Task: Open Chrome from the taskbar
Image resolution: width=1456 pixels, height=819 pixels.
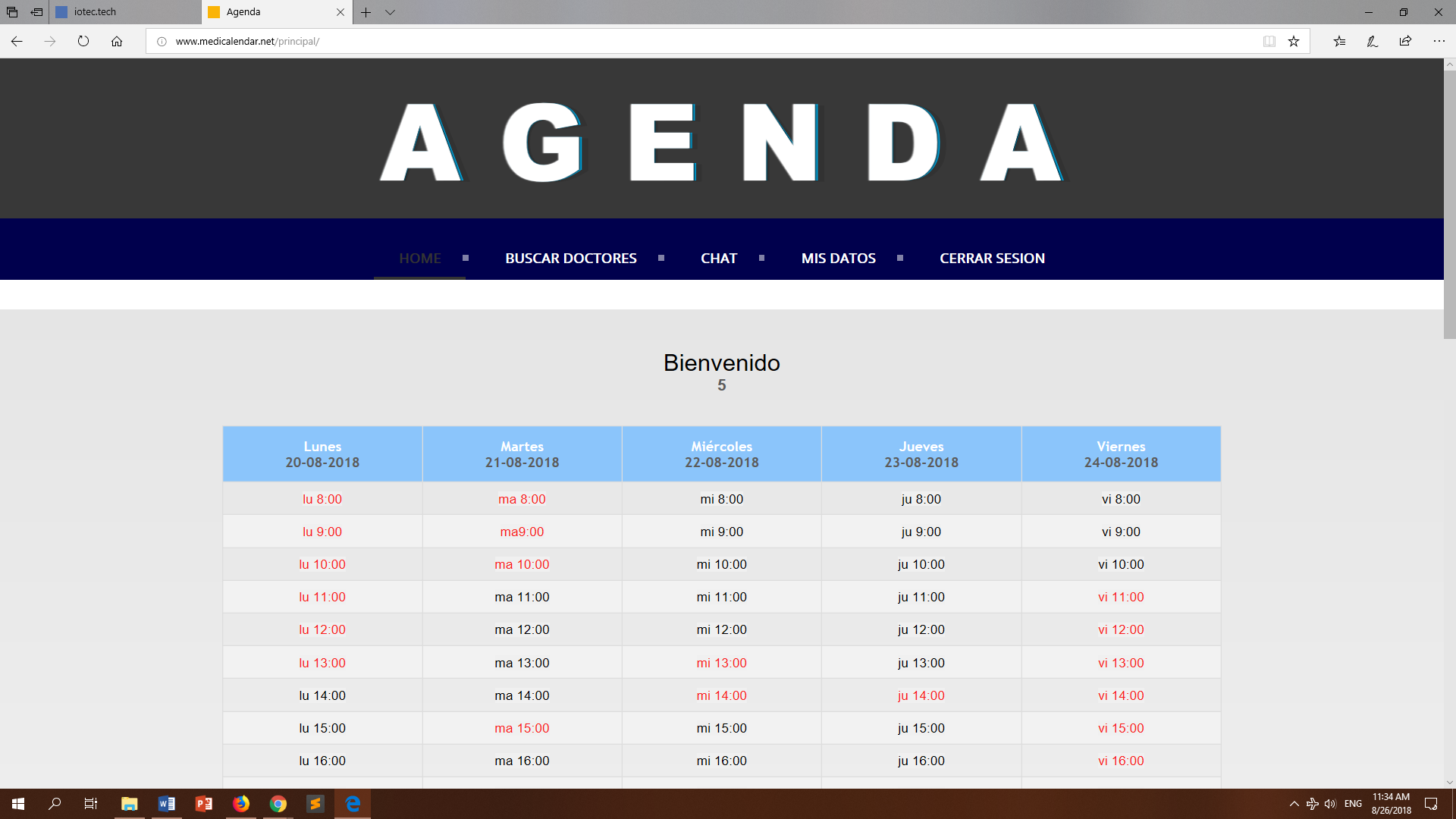Action: [x=278, y=804]
